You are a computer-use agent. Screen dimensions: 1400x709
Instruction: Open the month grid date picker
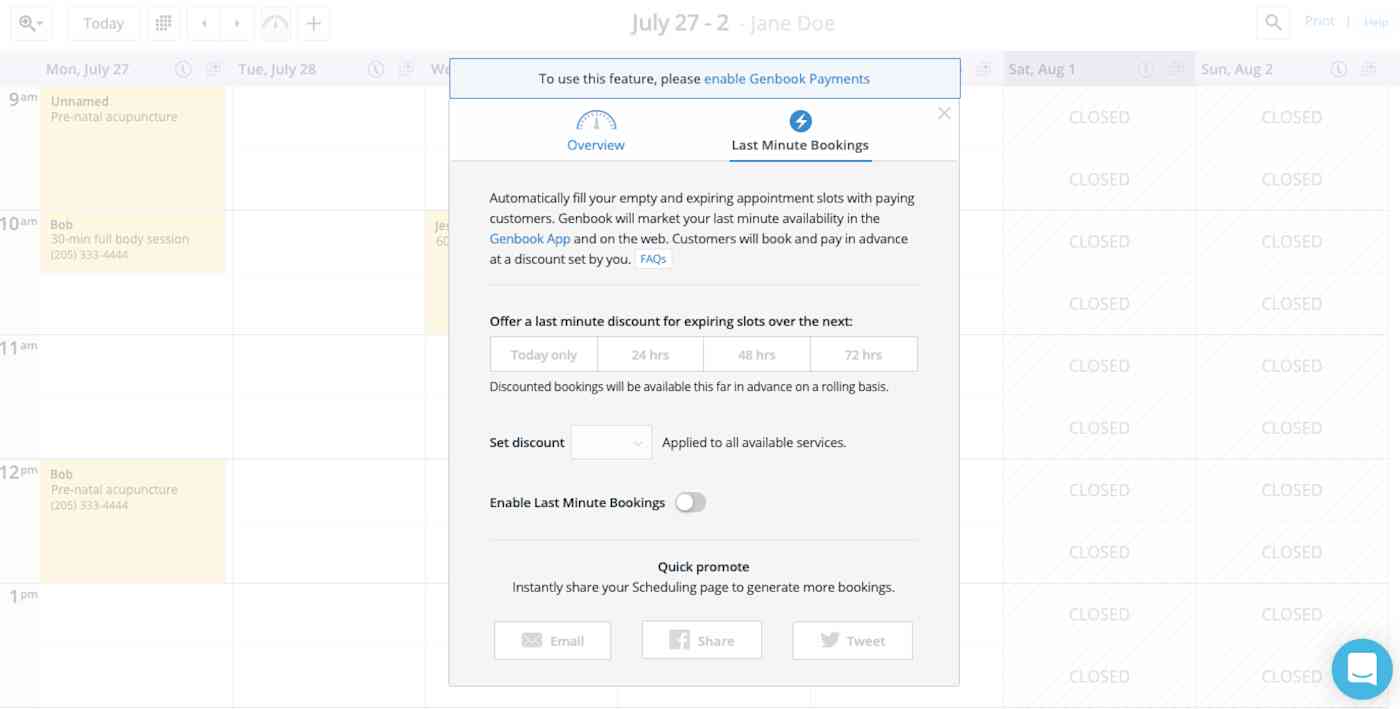[164, 23]
